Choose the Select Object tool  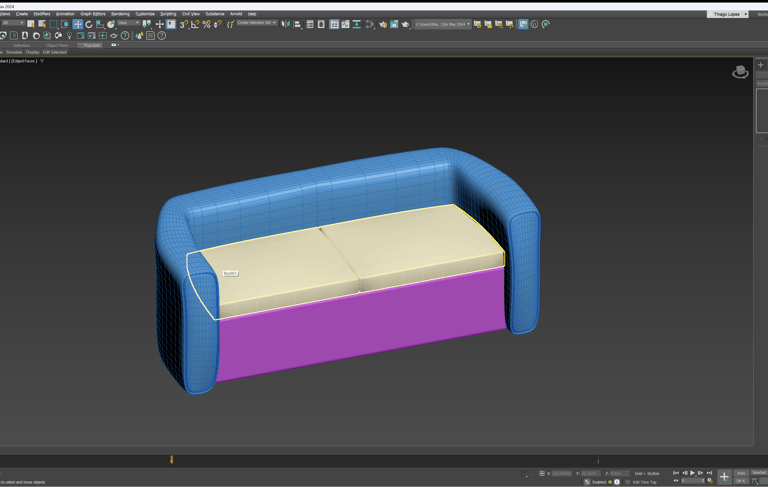[31, 24]
